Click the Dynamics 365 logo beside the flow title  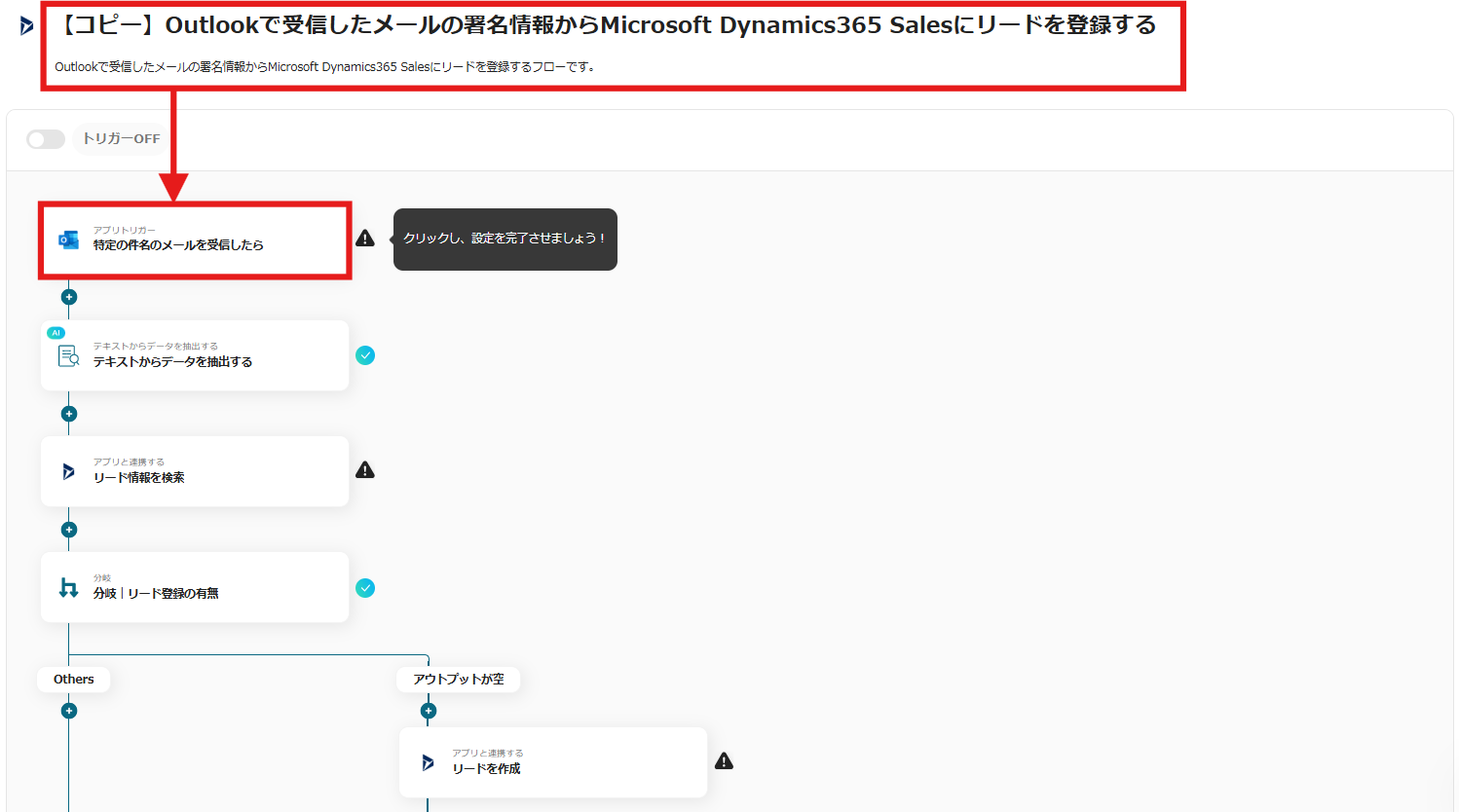(26, 26)
